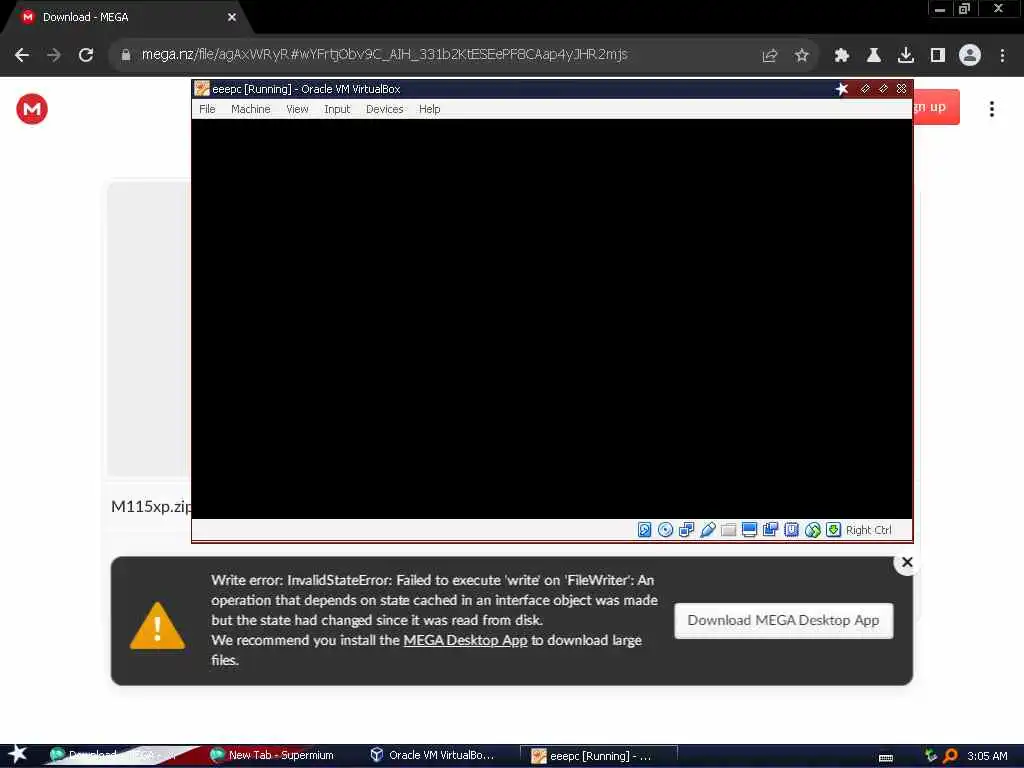Click the star icon in VirtualBox title bar

point(842,89)
